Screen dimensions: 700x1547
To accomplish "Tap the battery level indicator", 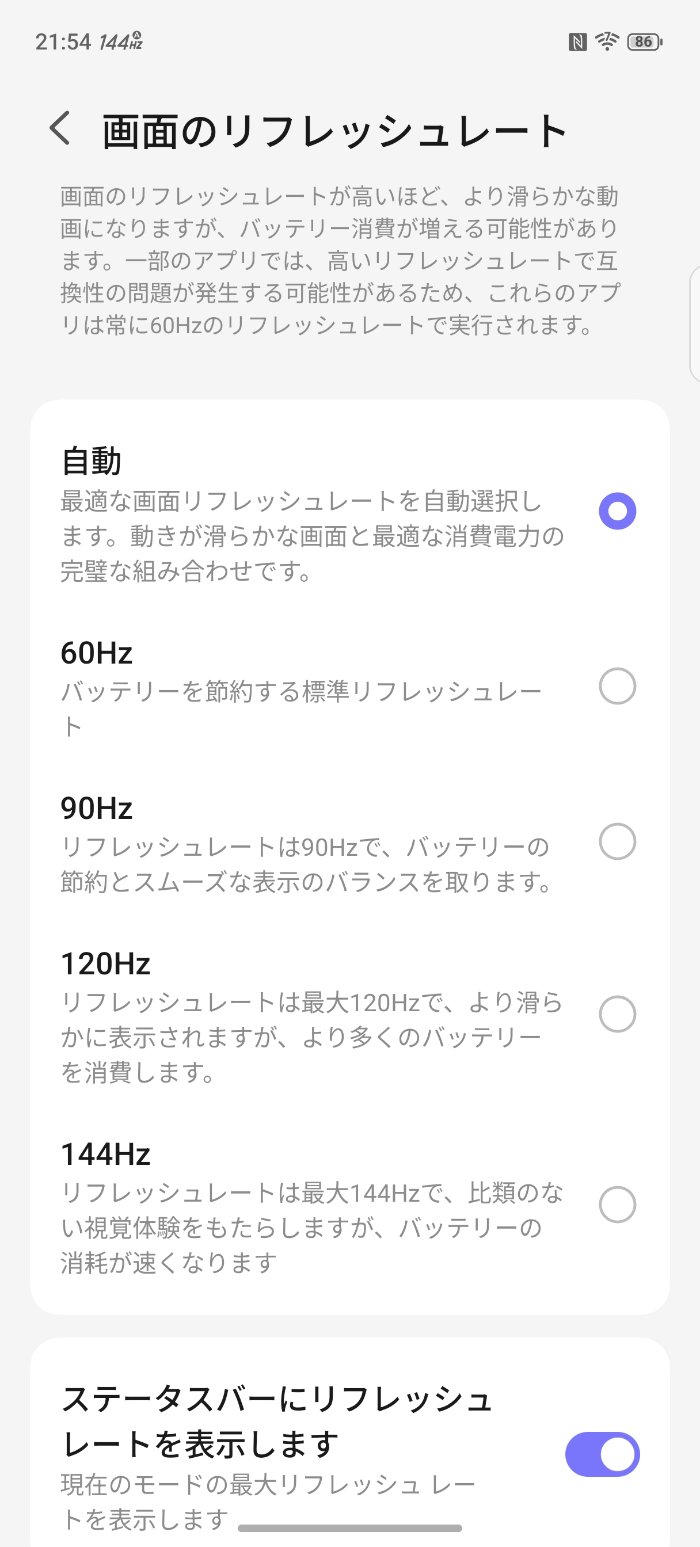I will pos(643,42).
